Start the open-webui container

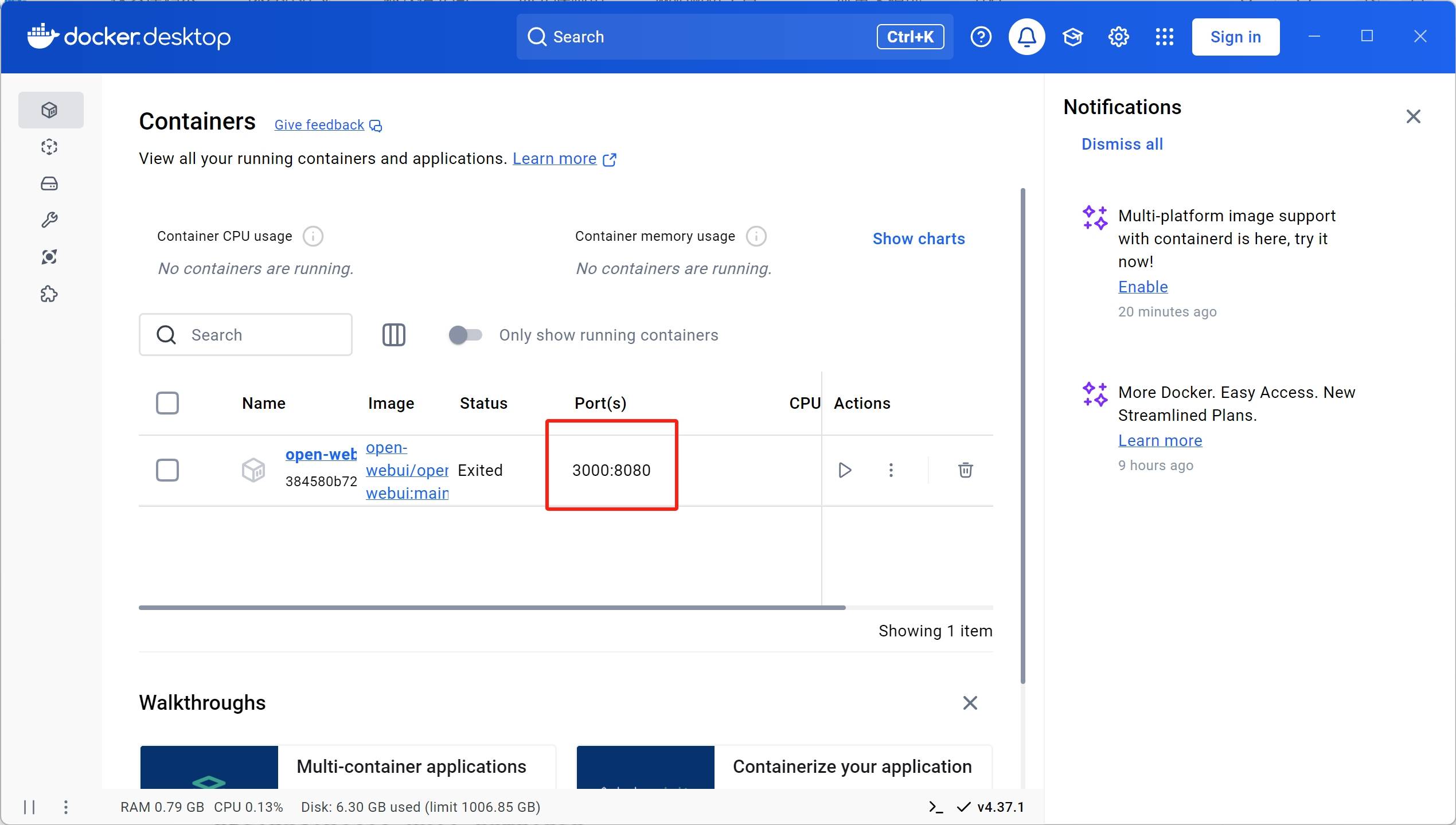click(x=844, y=470)
